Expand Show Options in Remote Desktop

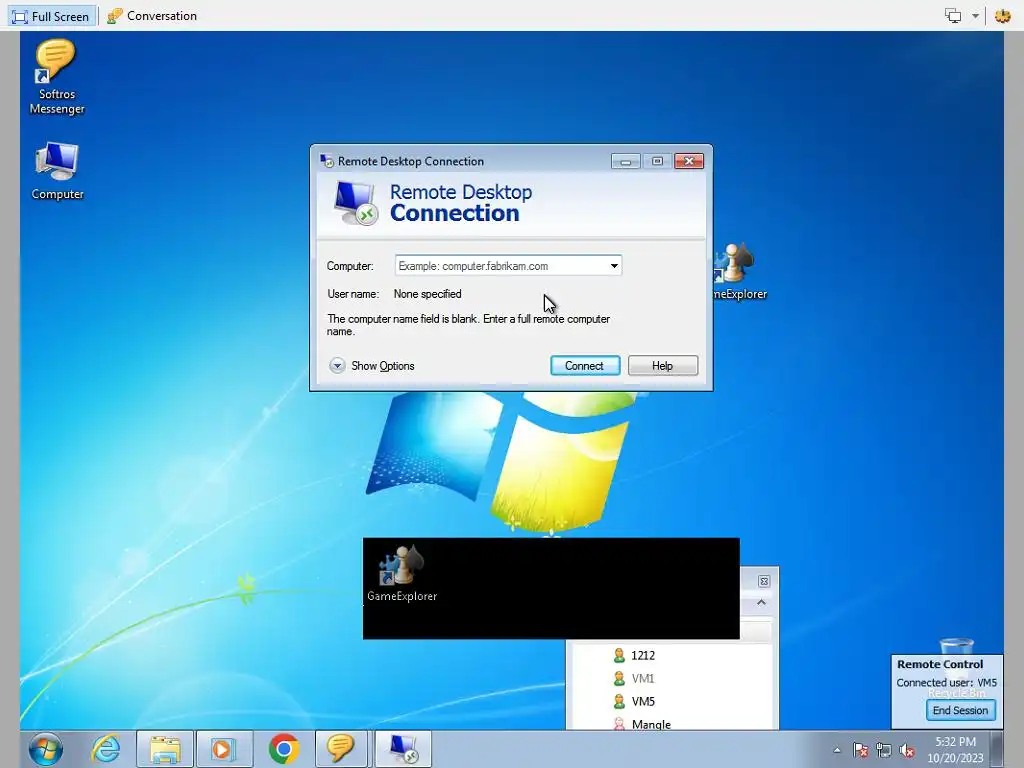click(x=372, y=366)
